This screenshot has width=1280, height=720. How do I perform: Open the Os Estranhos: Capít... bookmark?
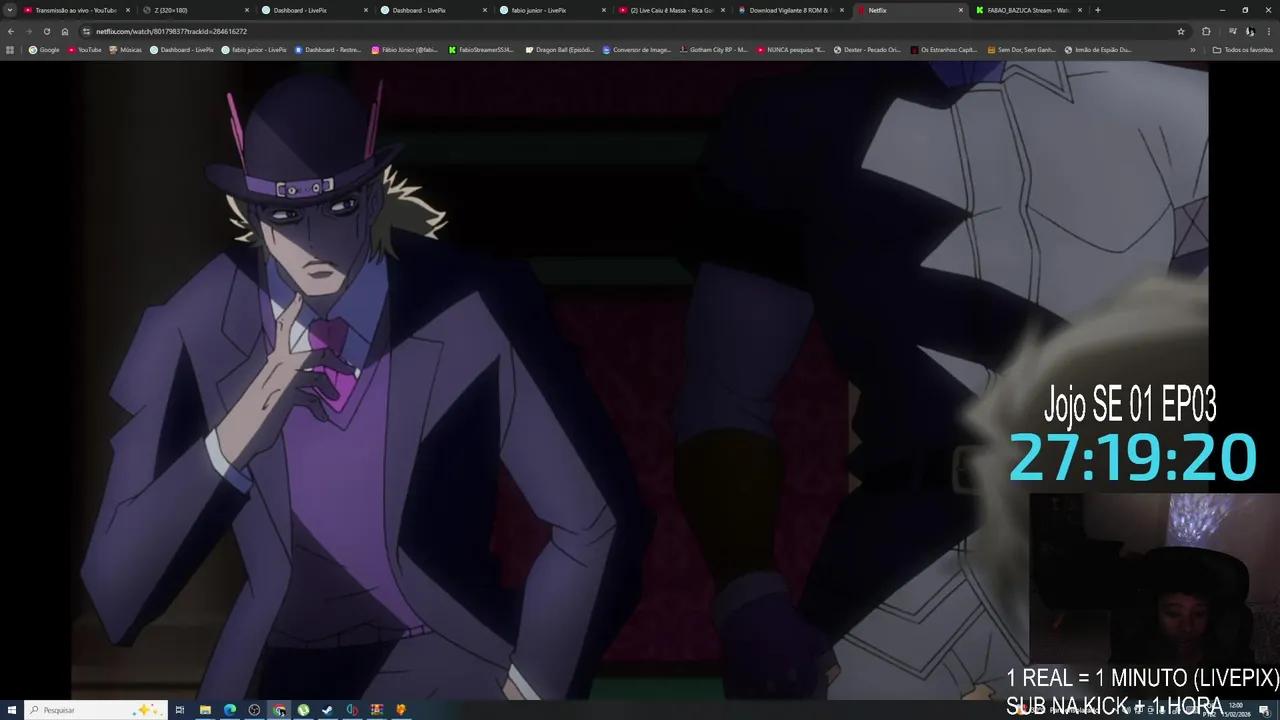[944, 49]
